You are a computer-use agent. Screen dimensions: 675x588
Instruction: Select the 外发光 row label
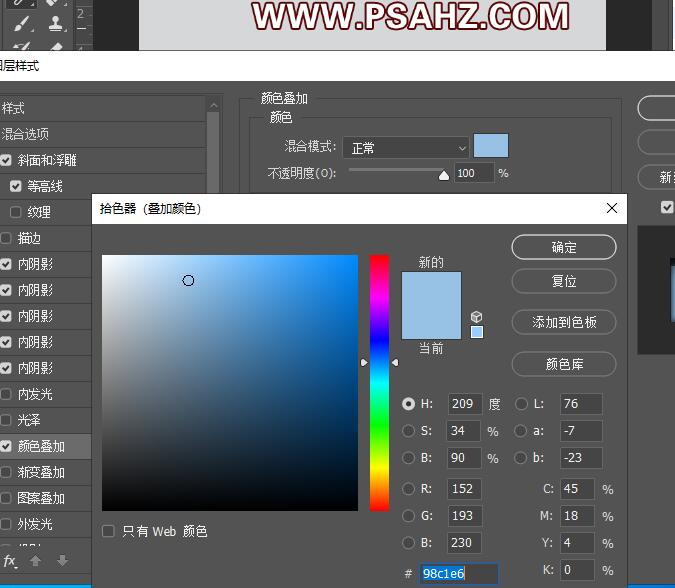point(35,524)
